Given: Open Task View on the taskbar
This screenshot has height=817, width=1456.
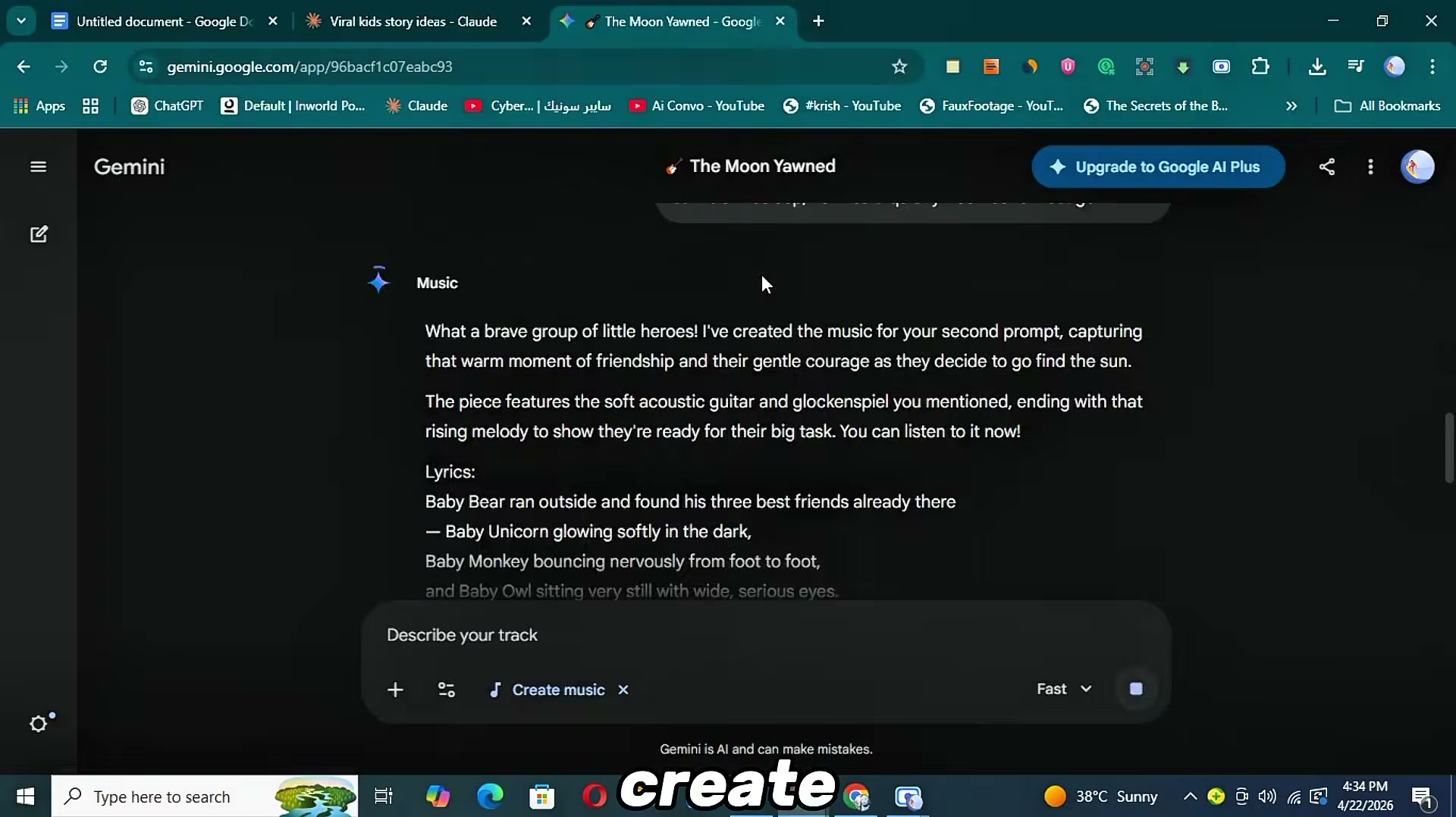Looking at the screenshot, I should coord(384,797).
